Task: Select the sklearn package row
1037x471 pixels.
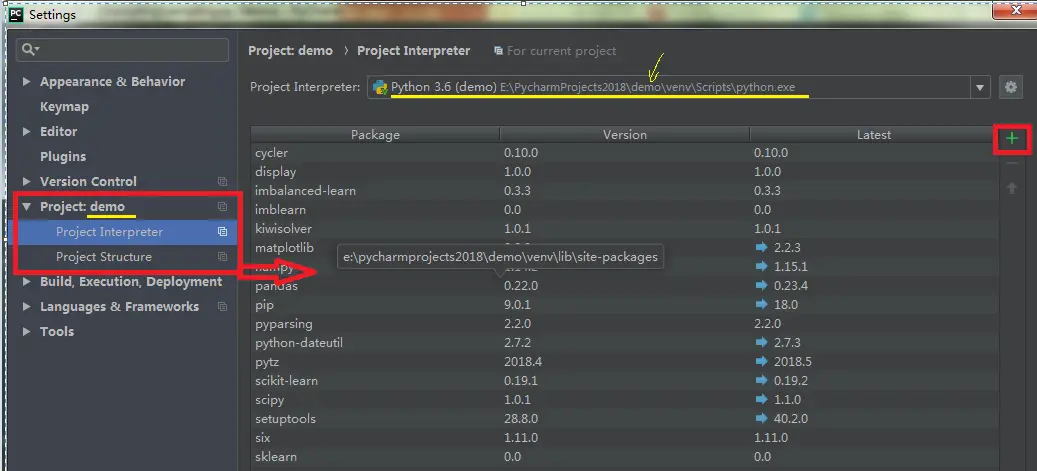Action: pos(624,457)
